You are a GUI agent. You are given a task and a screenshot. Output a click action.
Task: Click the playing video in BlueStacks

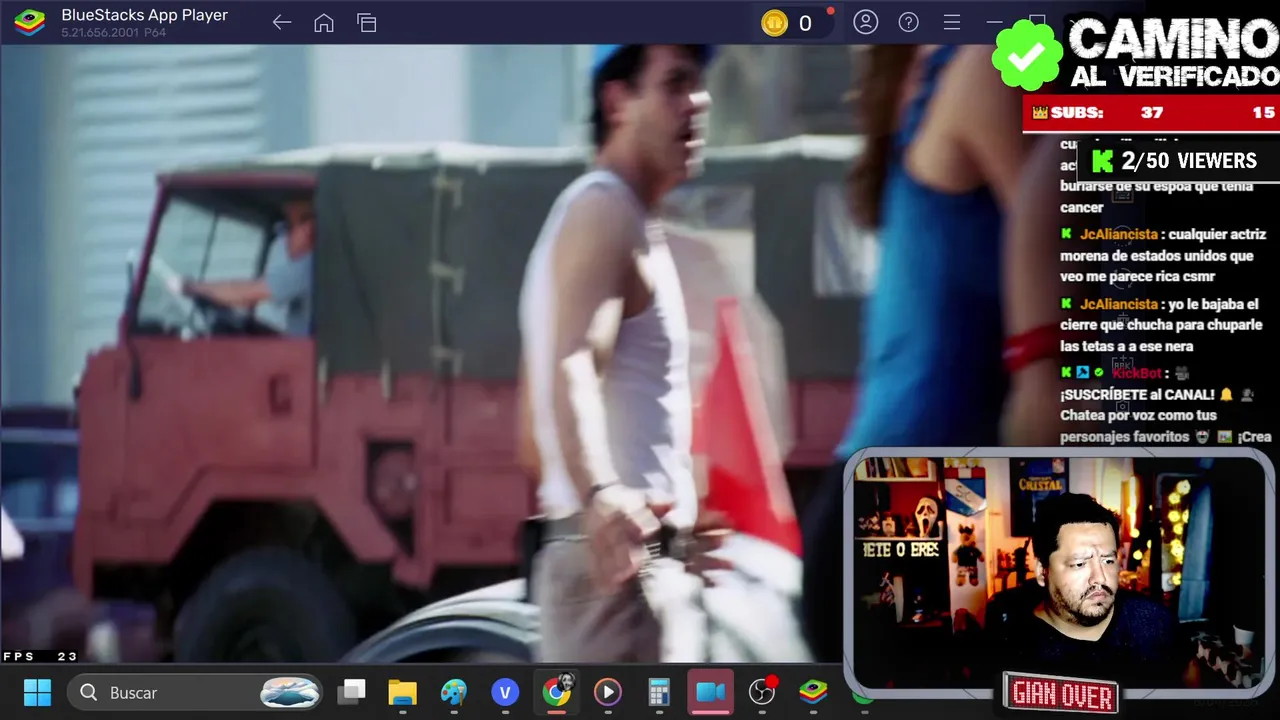[430, 352]
